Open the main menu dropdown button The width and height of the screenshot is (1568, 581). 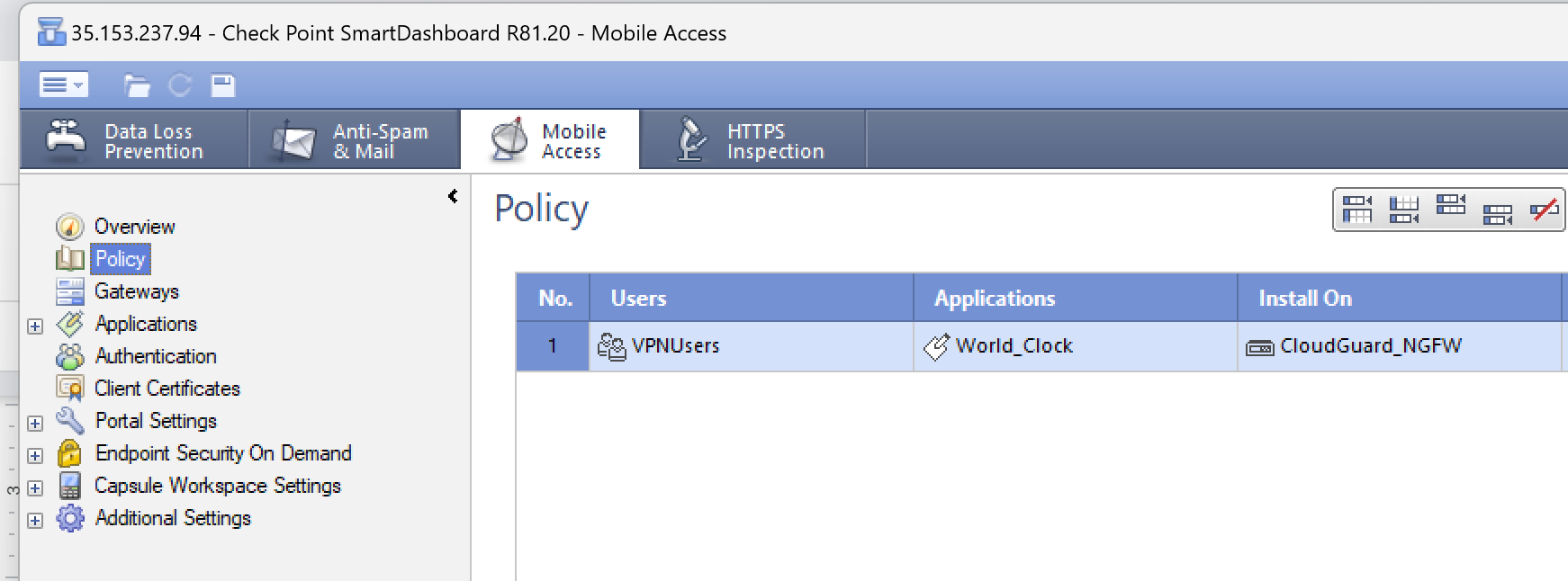point(63,85)
